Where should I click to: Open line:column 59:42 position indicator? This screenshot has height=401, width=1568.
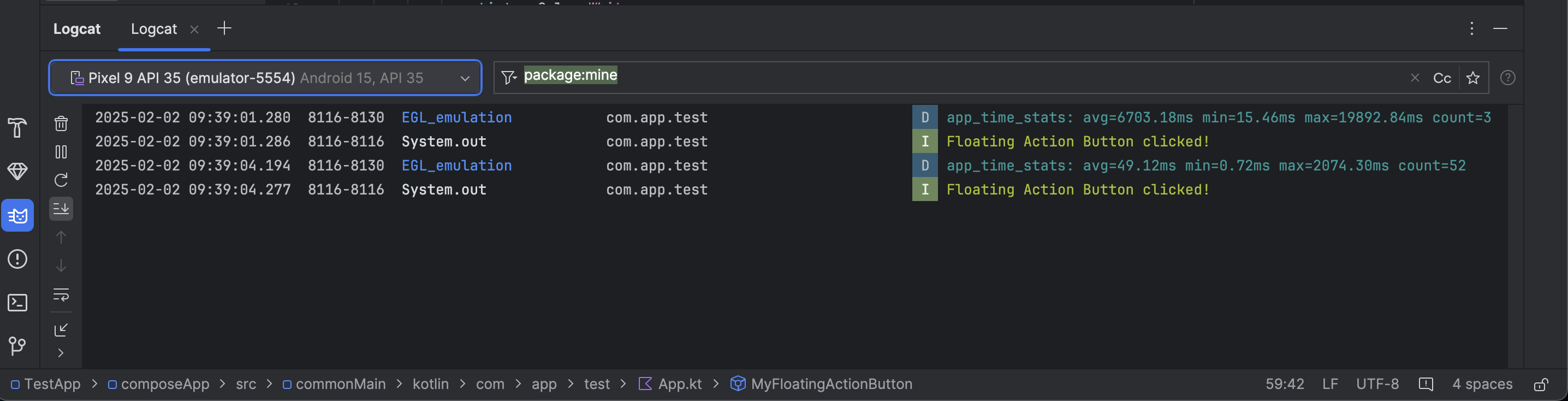pyautogui.click(x=1285, y=384)
